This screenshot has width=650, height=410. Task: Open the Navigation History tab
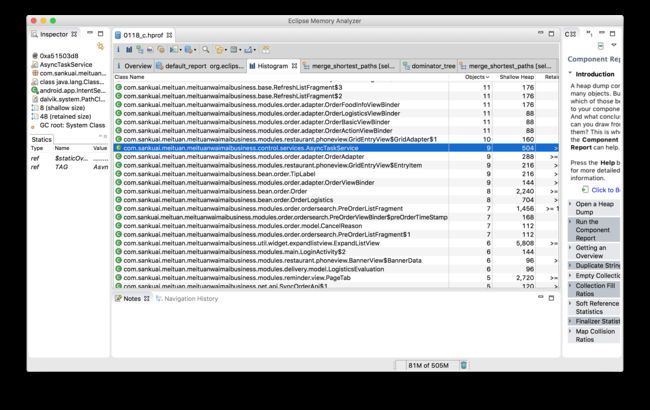point(187,298)
